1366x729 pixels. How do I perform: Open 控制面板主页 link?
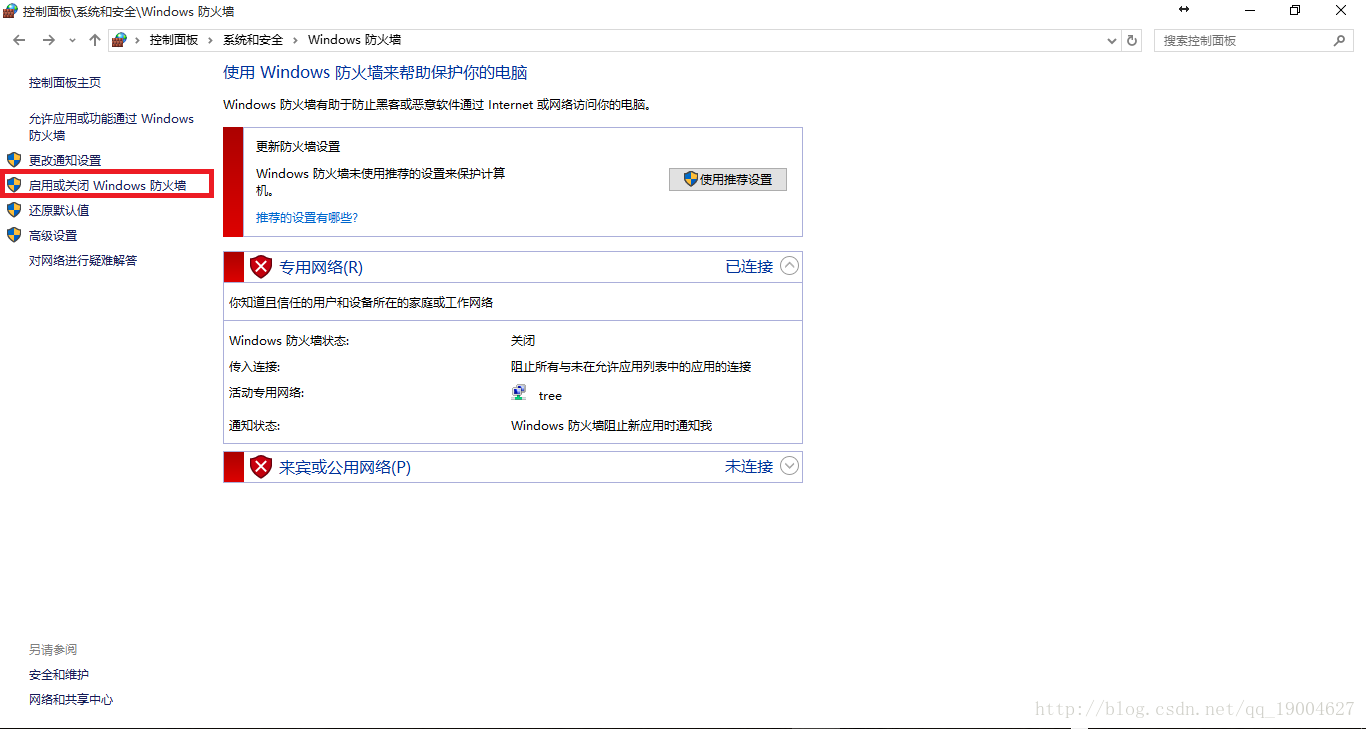coord(65,83)
